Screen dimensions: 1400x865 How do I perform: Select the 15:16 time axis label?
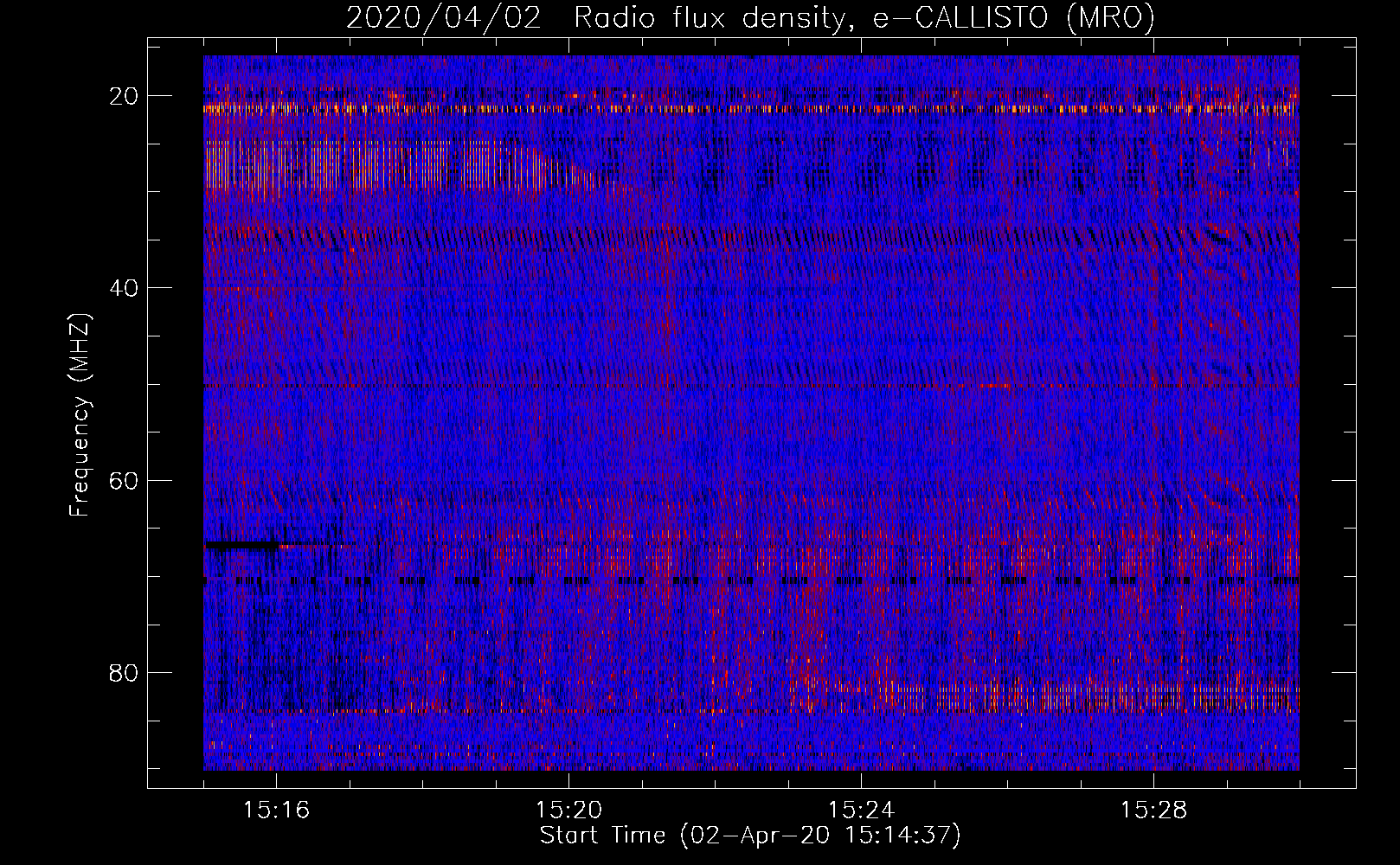coord(276,811)
